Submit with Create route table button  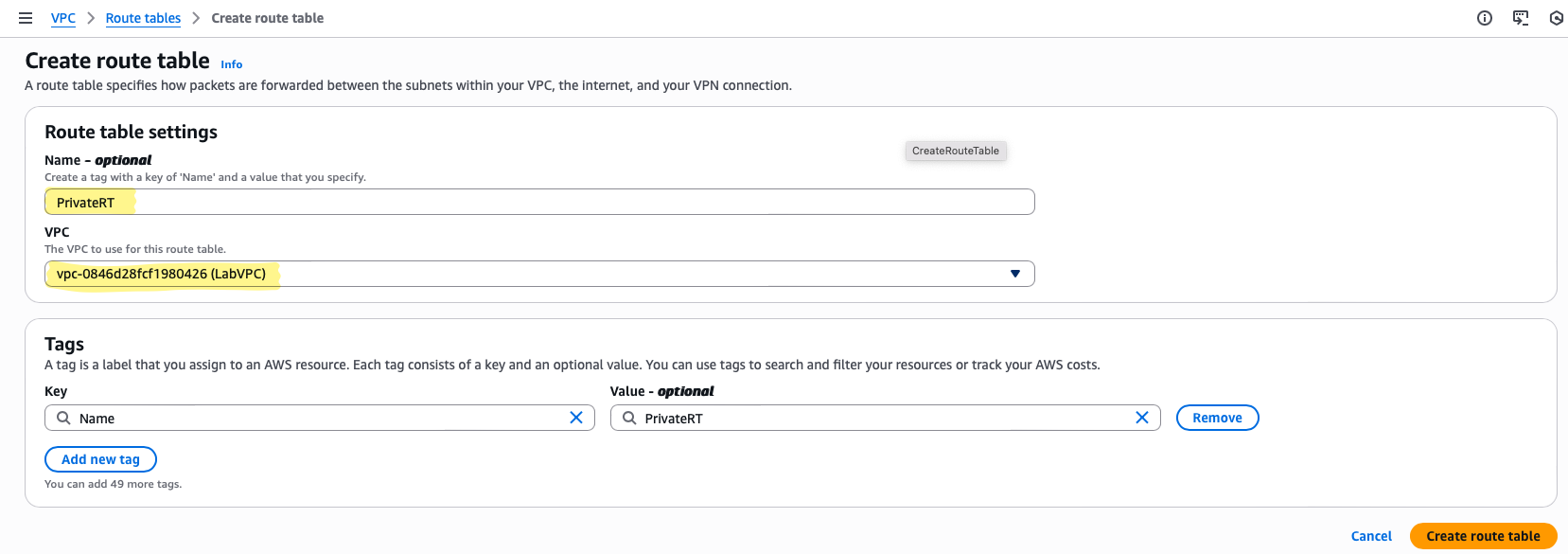1483,536
